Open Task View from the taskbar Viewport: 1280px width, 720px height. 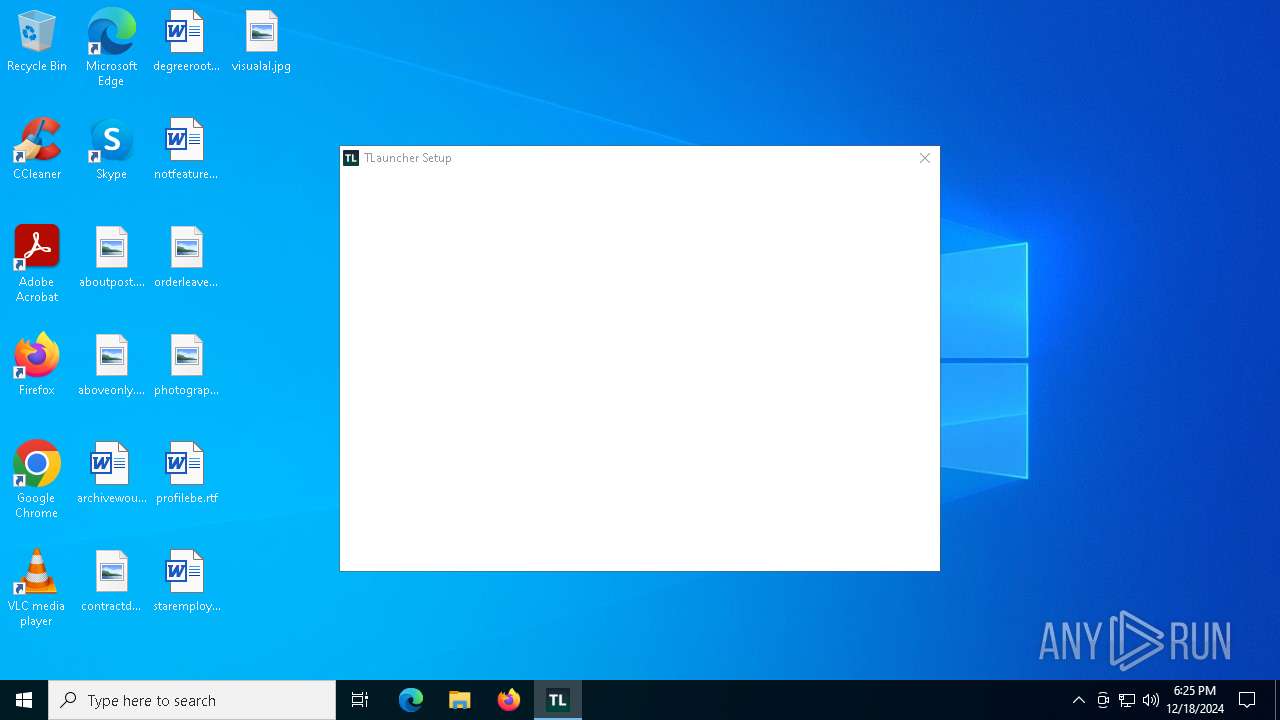360,700
